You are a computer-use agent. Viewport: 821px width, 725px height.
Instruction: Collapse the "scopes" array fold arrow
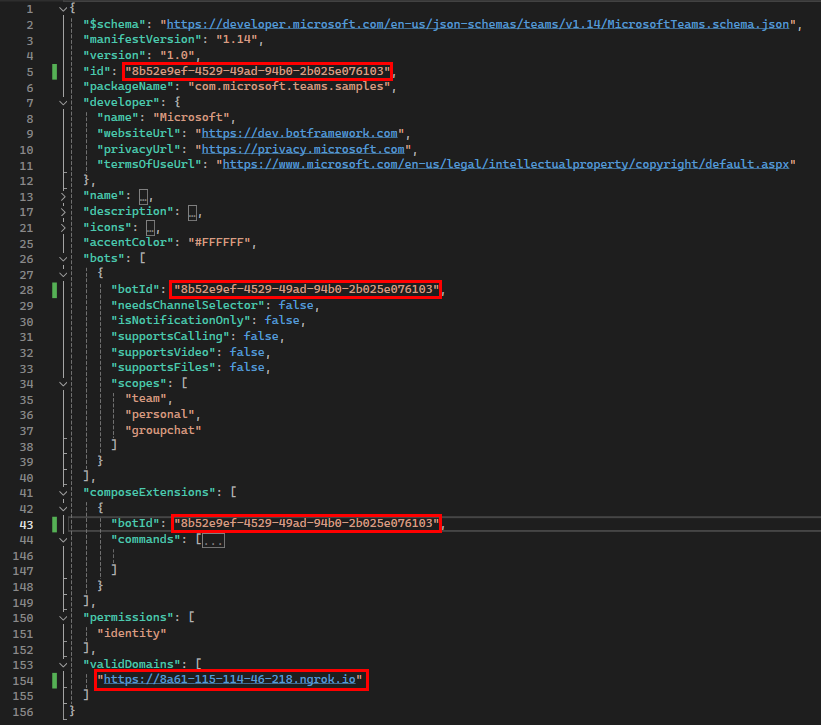(x=63, y=384)
